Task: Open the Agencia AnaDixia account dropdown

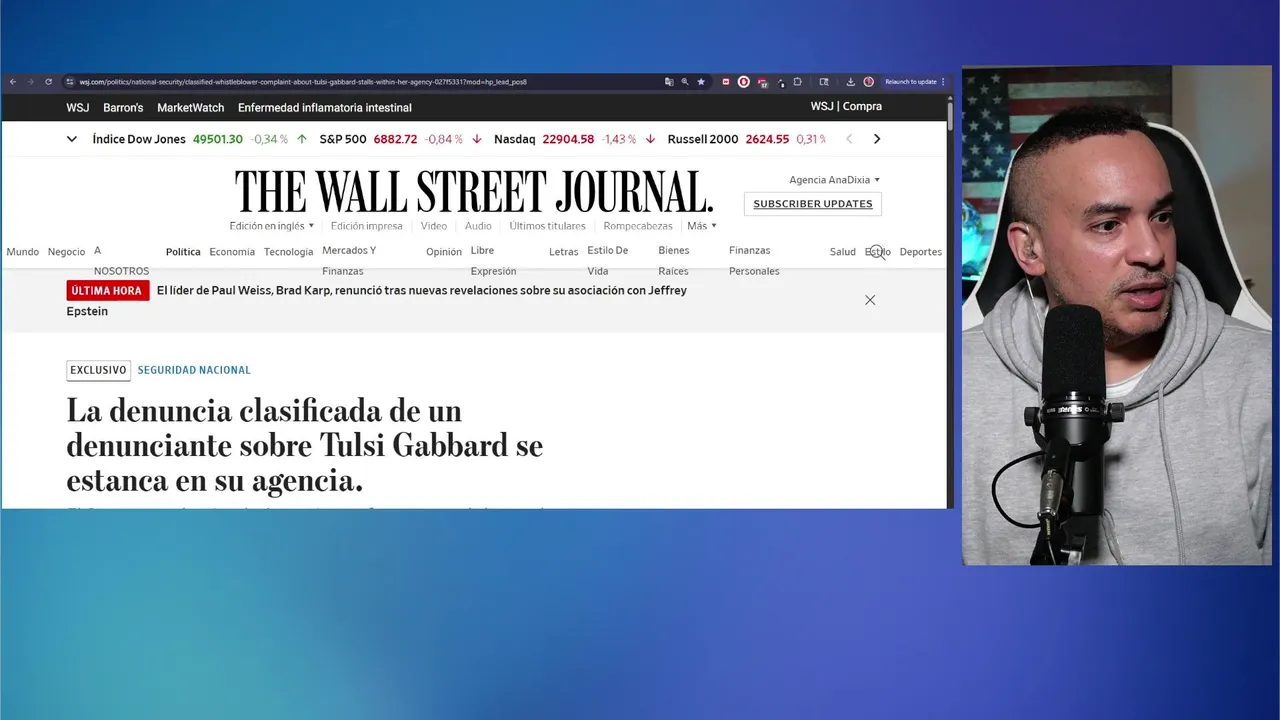Action: click(835, 180)
